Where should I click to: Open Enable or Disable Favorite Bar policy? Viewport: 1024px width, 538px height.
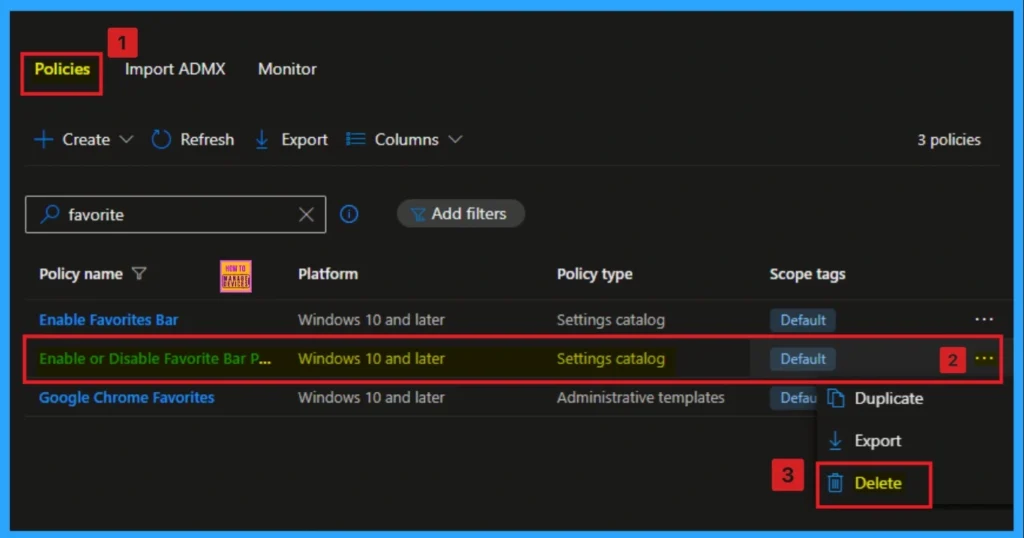(155, 358)
